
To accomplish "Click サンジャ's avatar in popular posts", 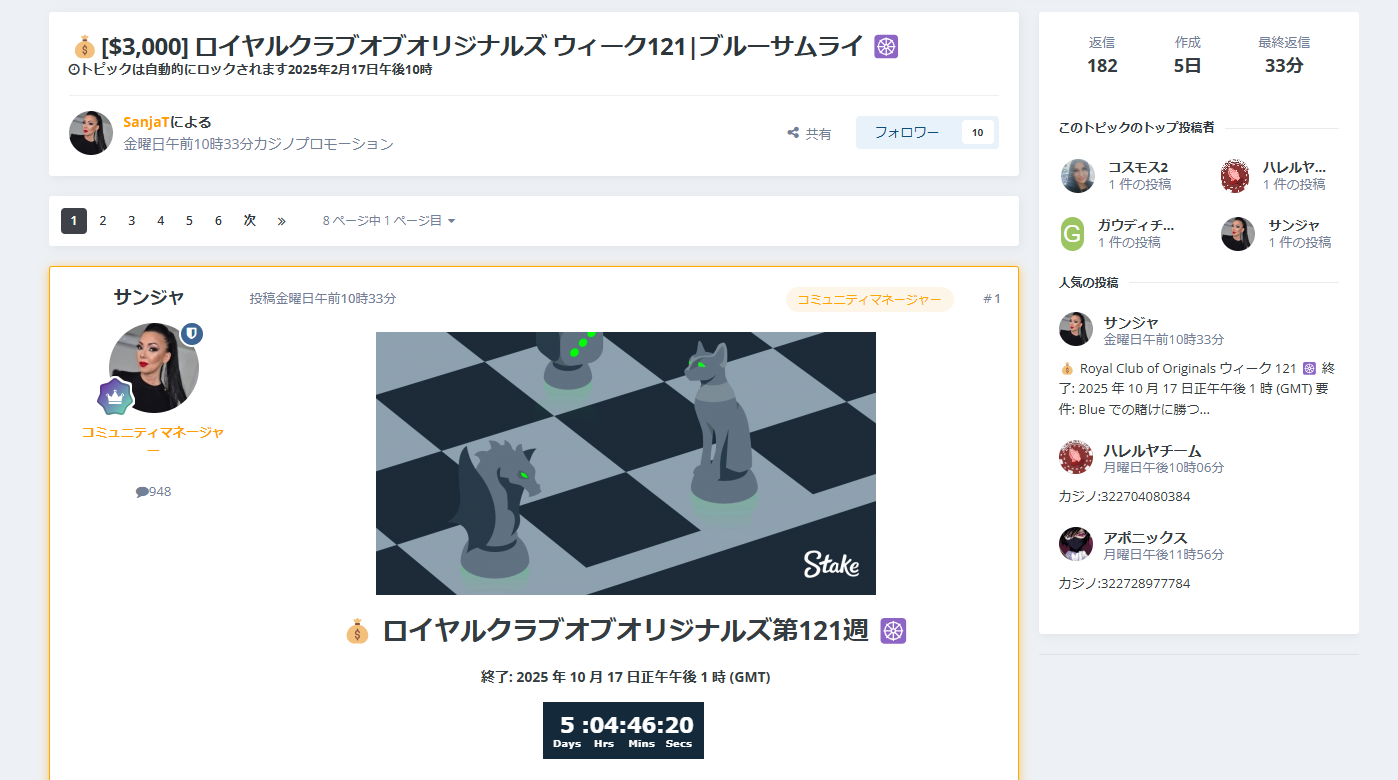I will point(1076,329).
